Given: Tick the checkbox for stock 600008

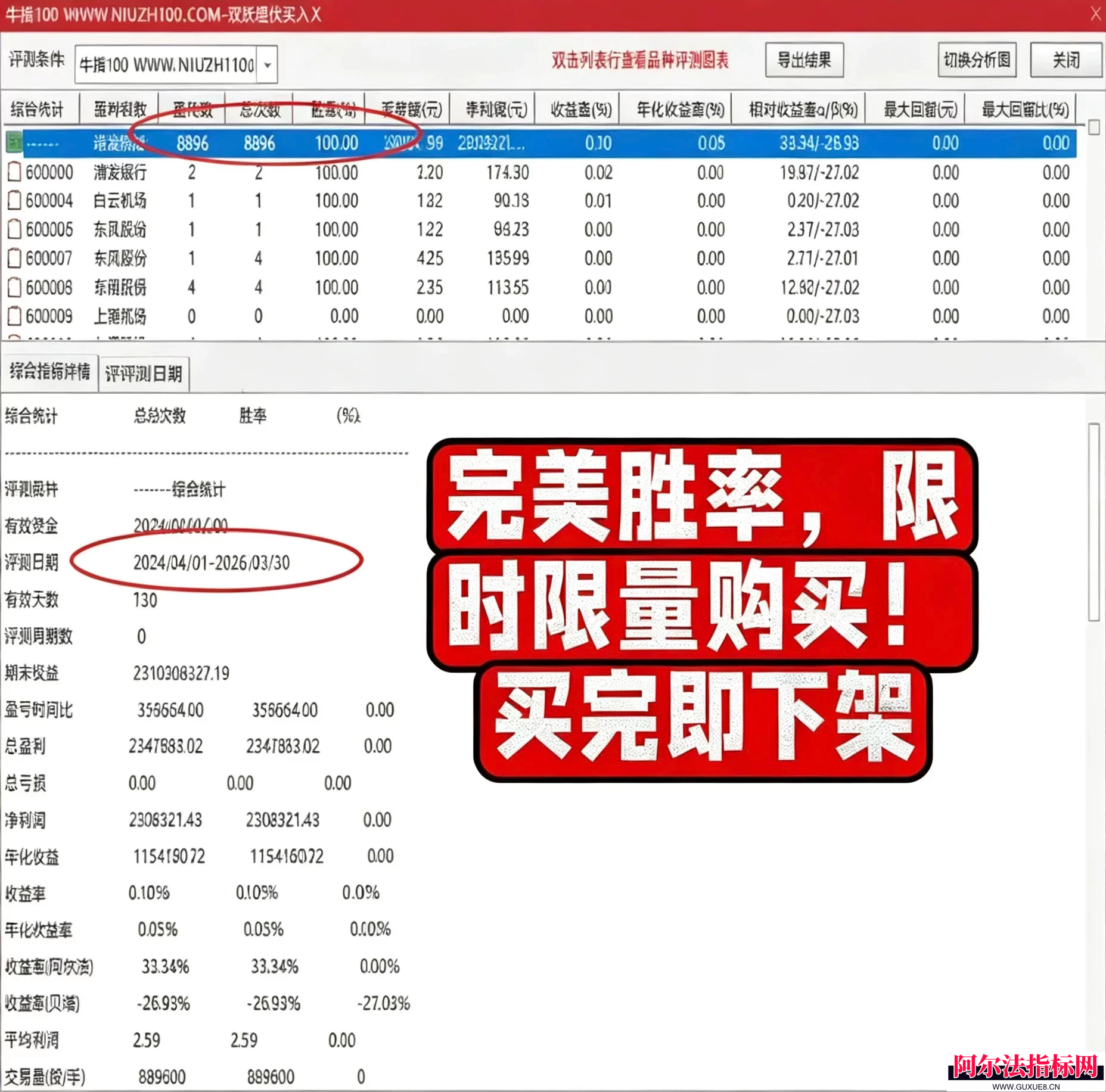Looking at the screenshot, I should point(14,287).
